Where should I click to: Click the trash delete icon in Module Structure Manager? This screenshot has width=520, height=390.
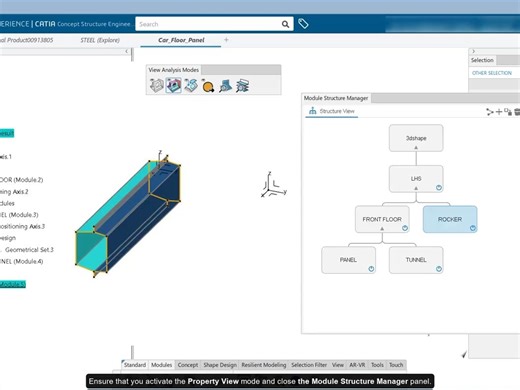pos(517,112)
